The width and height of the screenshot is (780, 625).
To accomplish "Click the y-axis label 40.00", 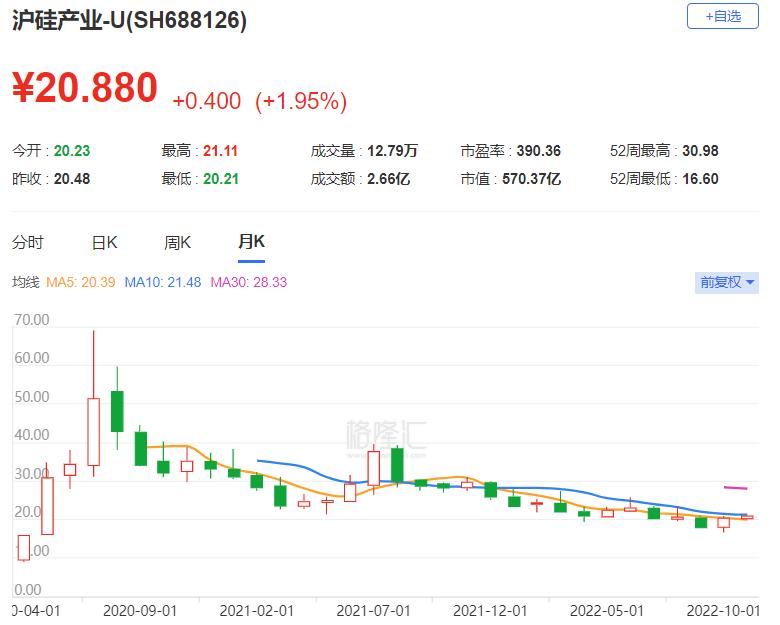I will coord(32,435).
